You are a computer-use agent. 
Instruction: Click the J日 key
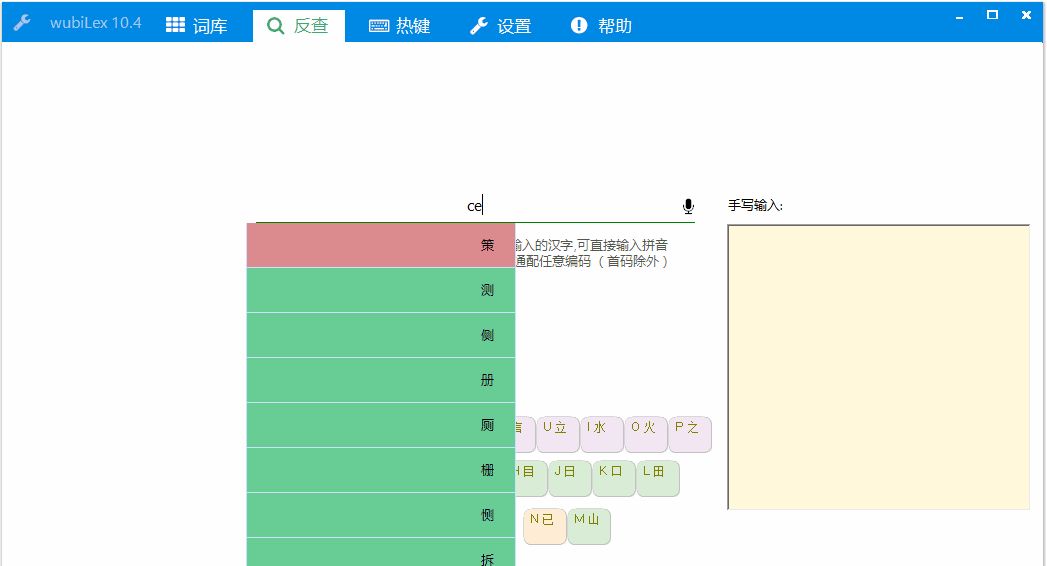pos(569,478)
